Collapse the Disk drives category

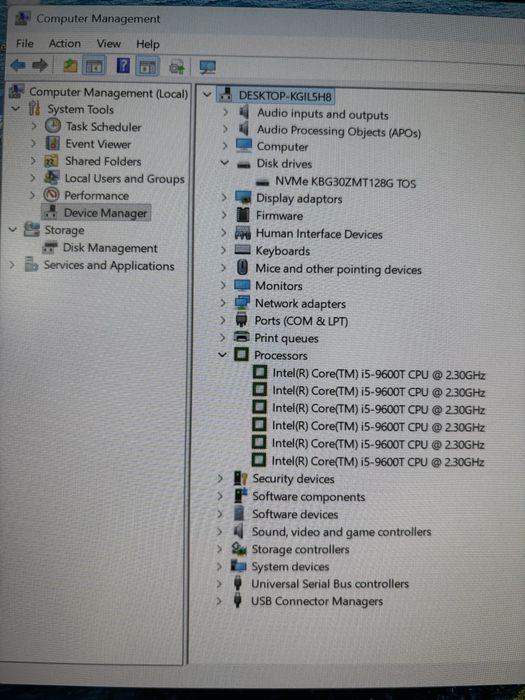225,163
